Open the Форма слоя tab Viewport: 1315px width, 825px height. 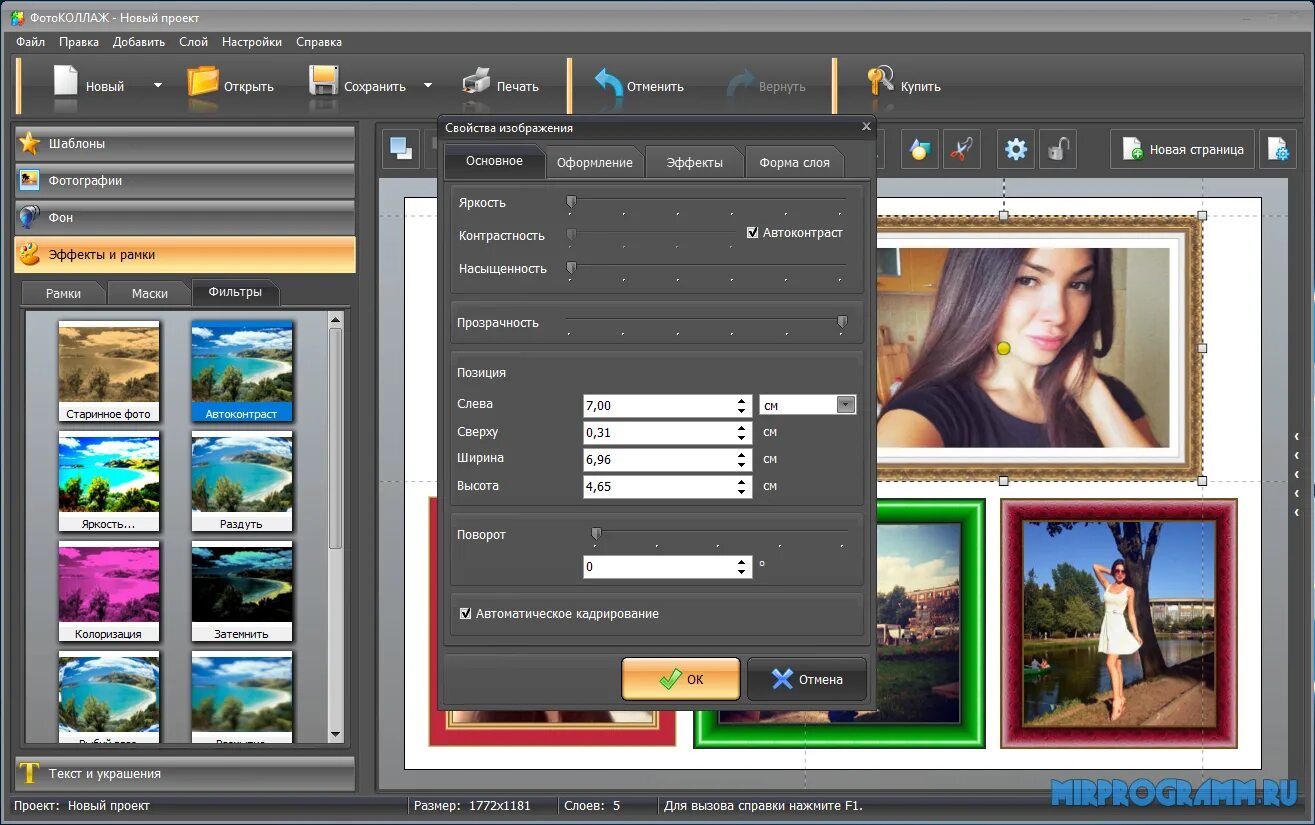click(794, 162)
